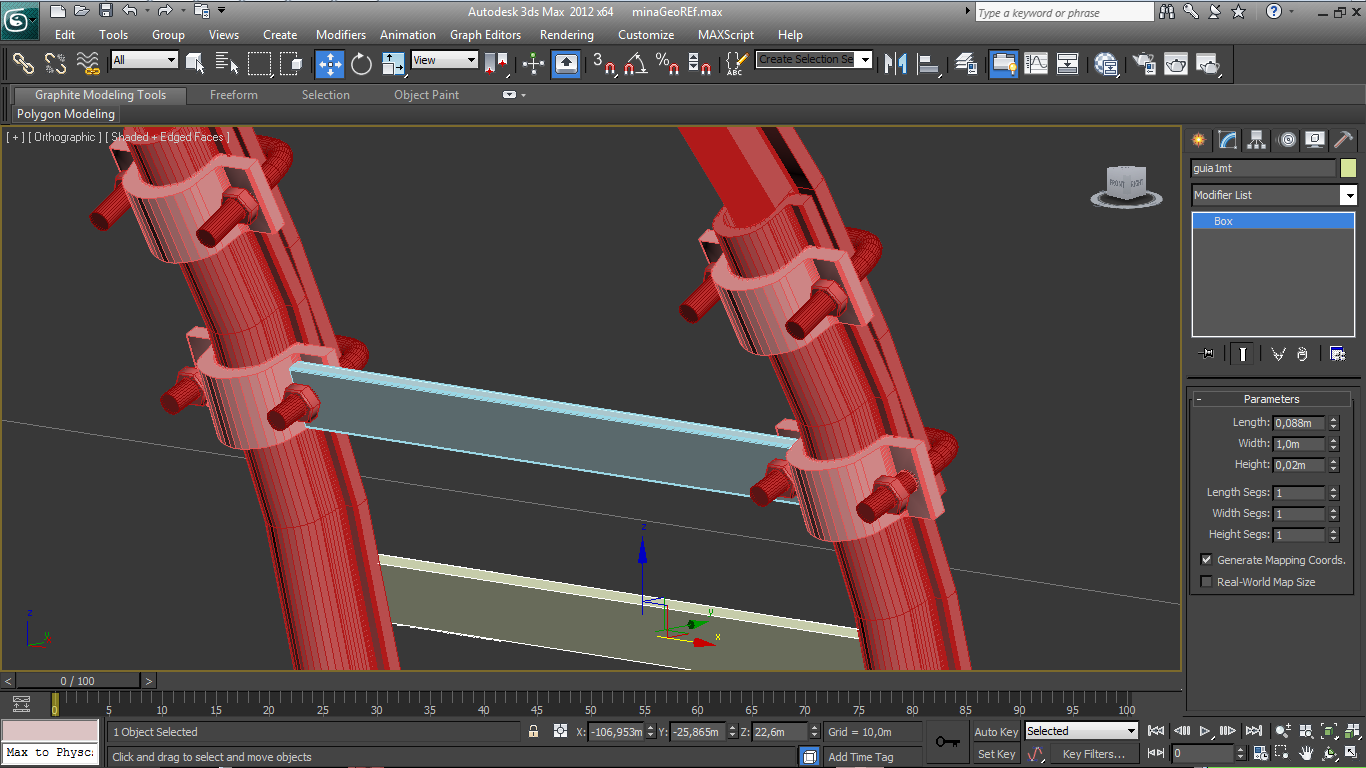The width and height of the screenshot is (1366, 768).
Task: Click the Set Key button
Action: pos(996,754)
